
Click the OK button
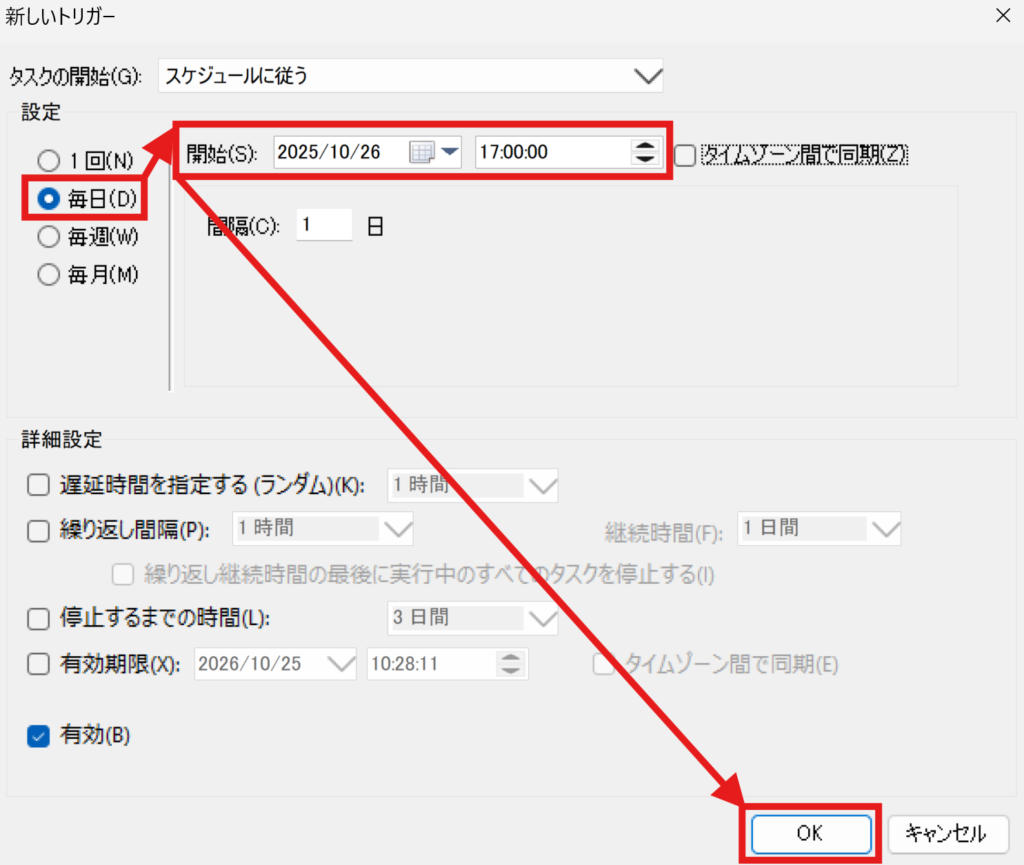pyautogui.click(x=811, y=833)
